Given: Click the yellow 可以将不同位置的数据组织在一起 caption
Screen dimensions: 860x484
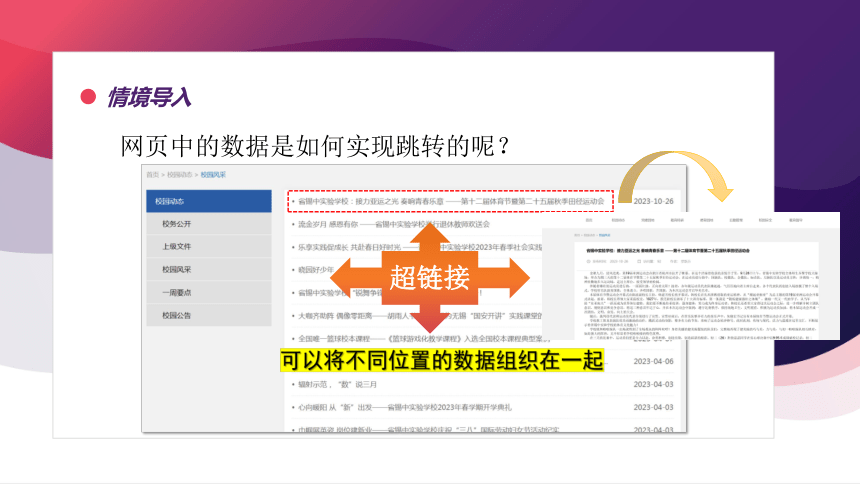Looking at the screenshot, I should [442, 361].
